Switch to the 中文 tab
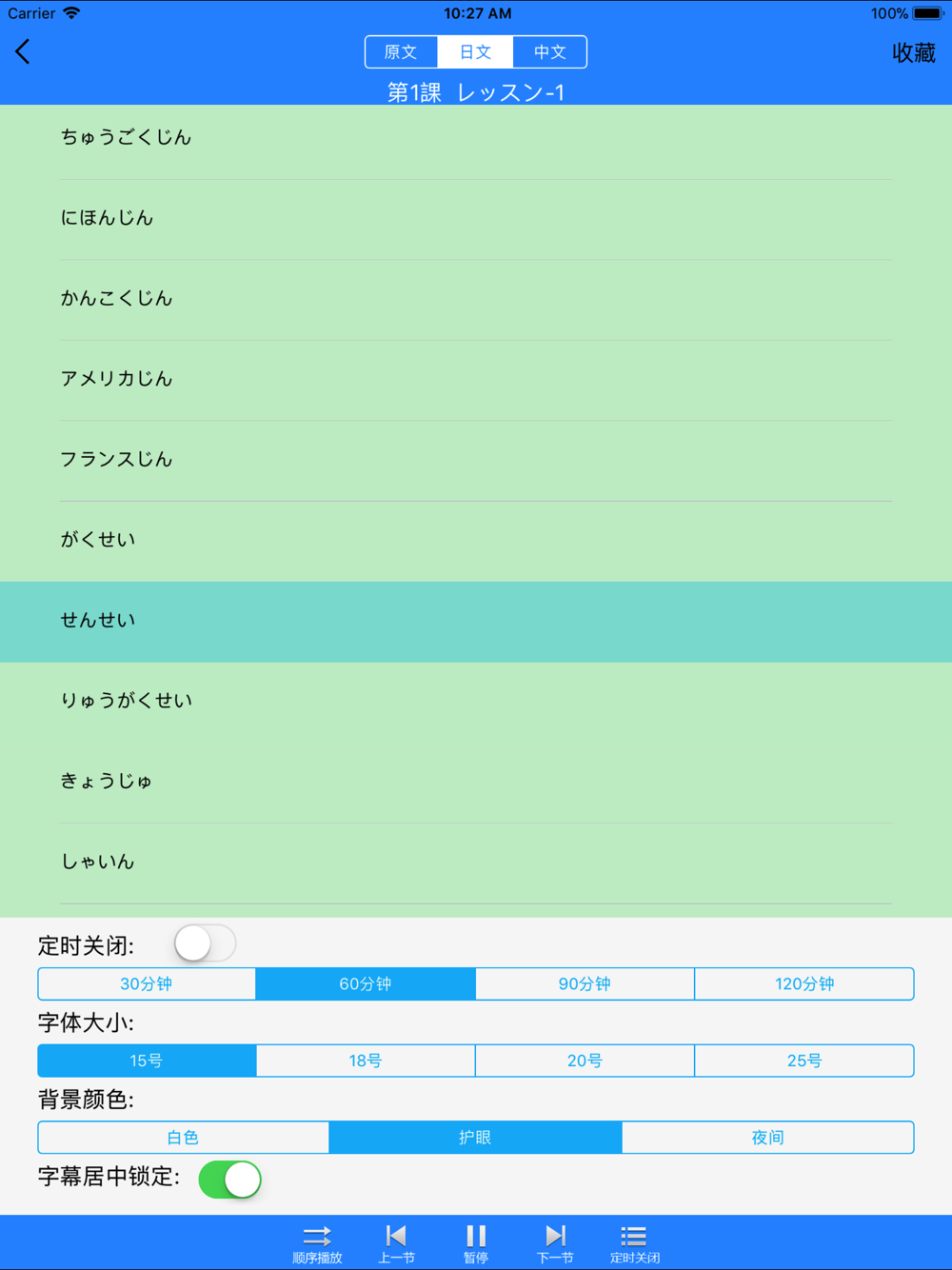The image size is (952, 1270). point(549,52)
